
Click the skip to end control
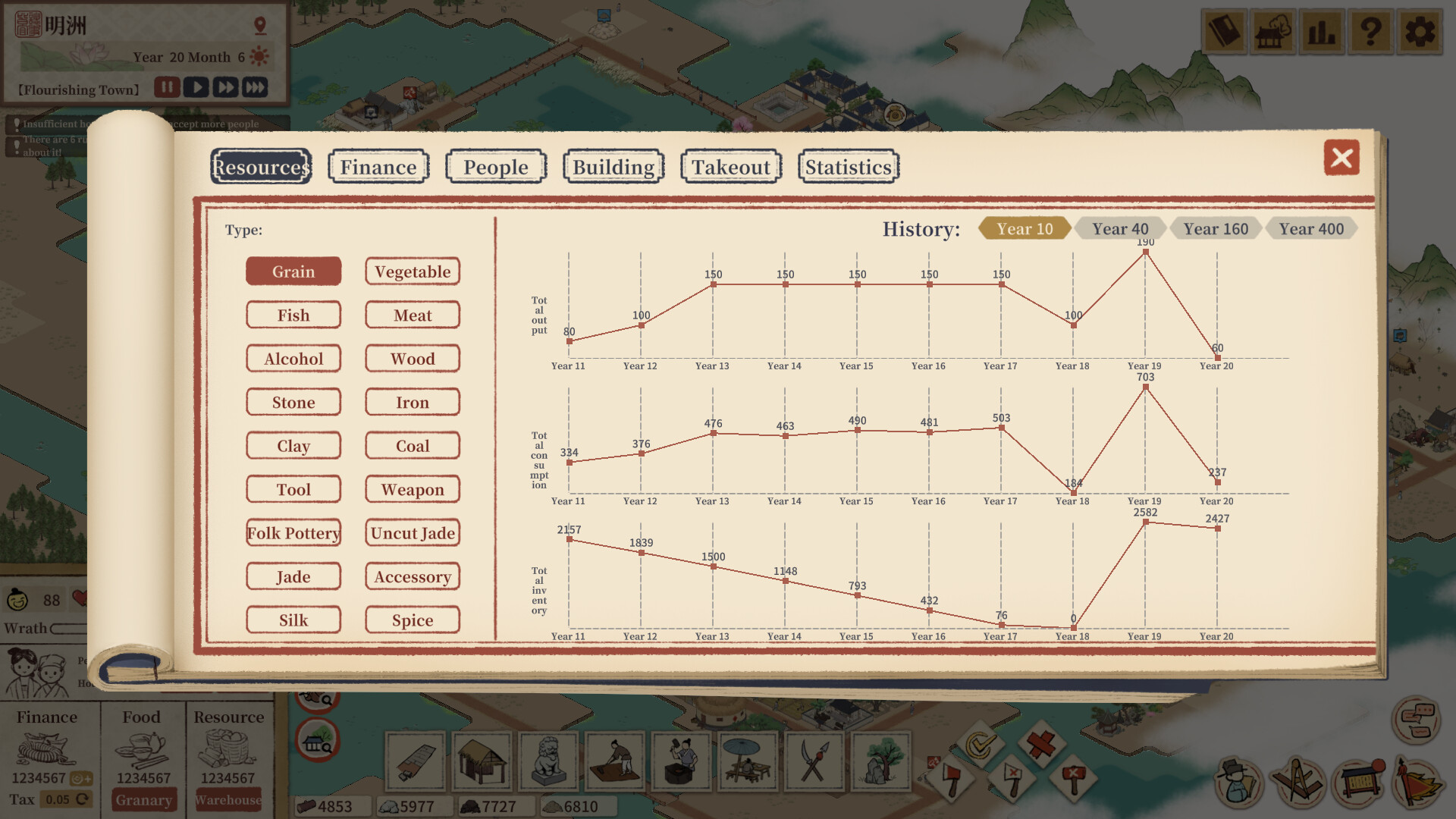pos(253,88)
